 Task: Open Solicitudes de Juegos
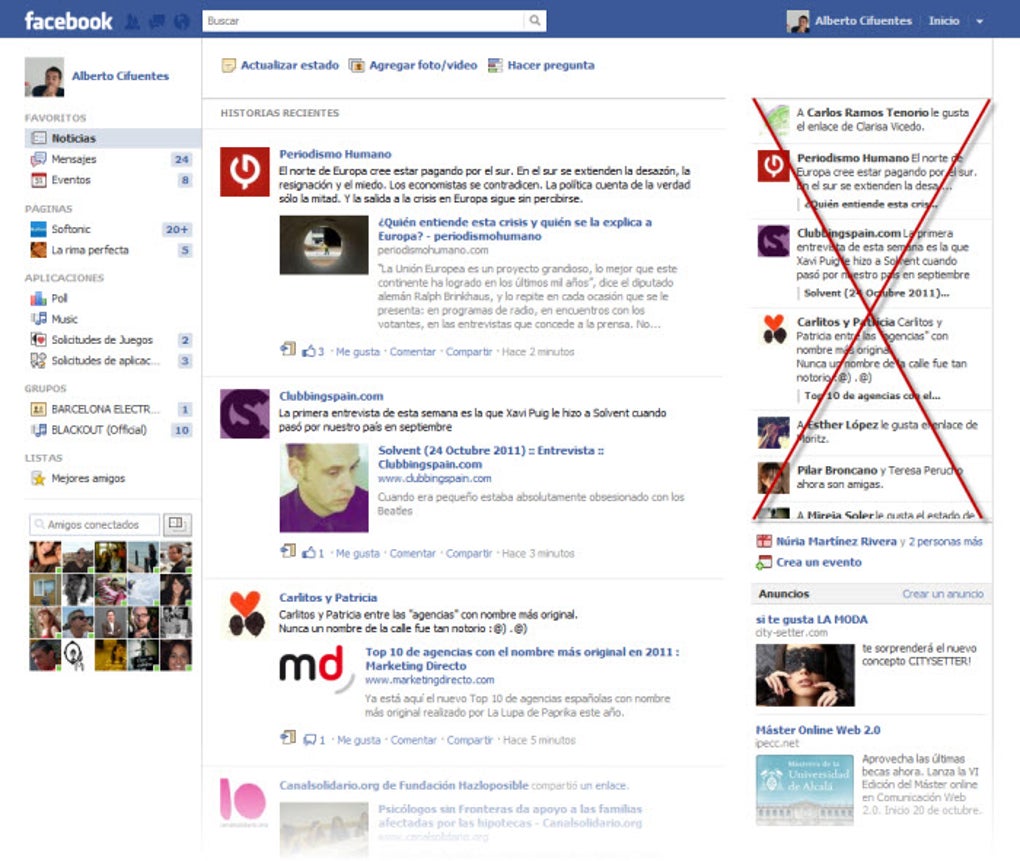(x=102, y=339)
